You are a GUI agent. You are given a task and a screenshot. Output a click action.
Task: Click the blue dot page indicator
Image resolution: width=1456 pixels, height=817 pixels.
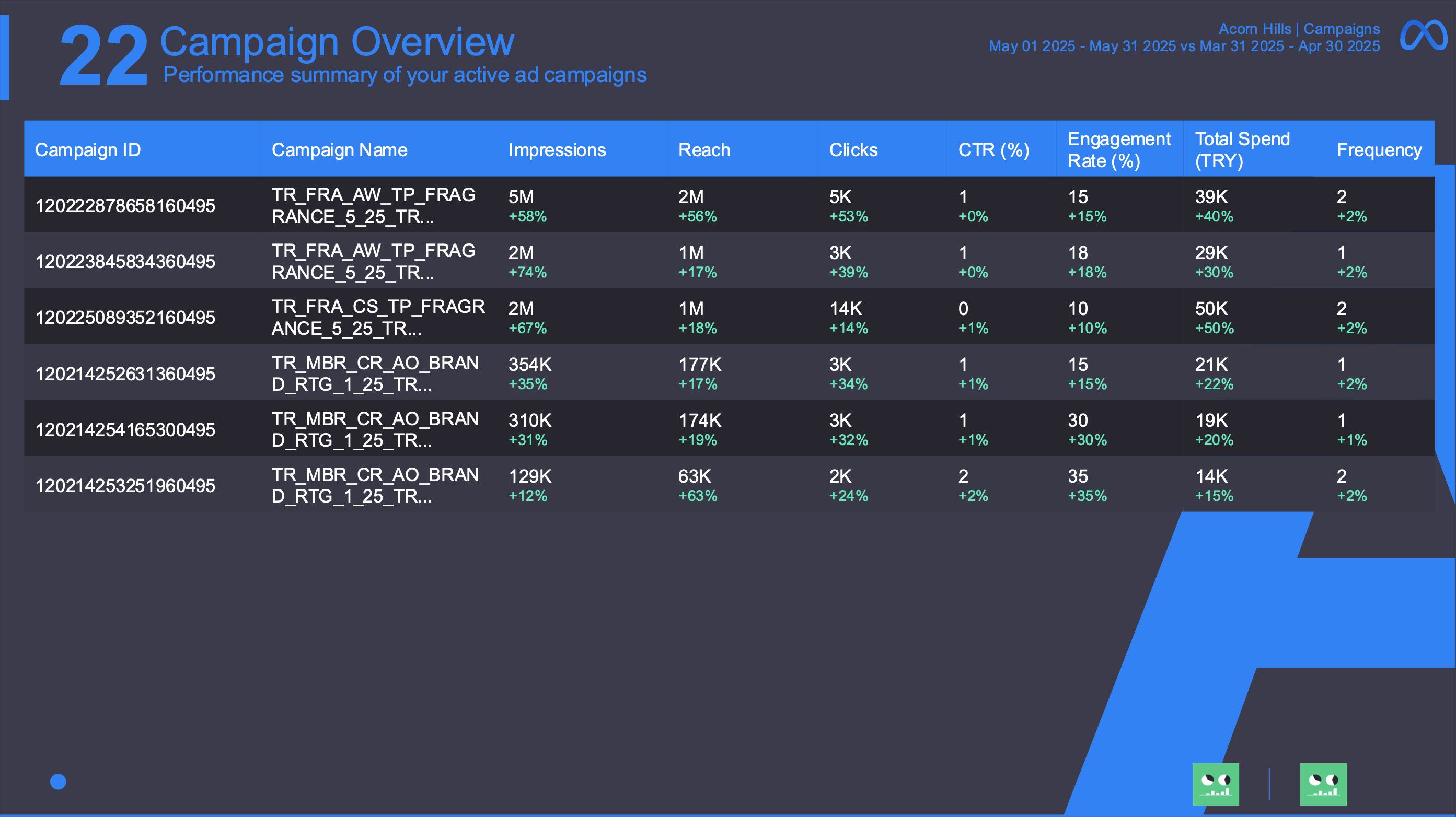point(58,781)
